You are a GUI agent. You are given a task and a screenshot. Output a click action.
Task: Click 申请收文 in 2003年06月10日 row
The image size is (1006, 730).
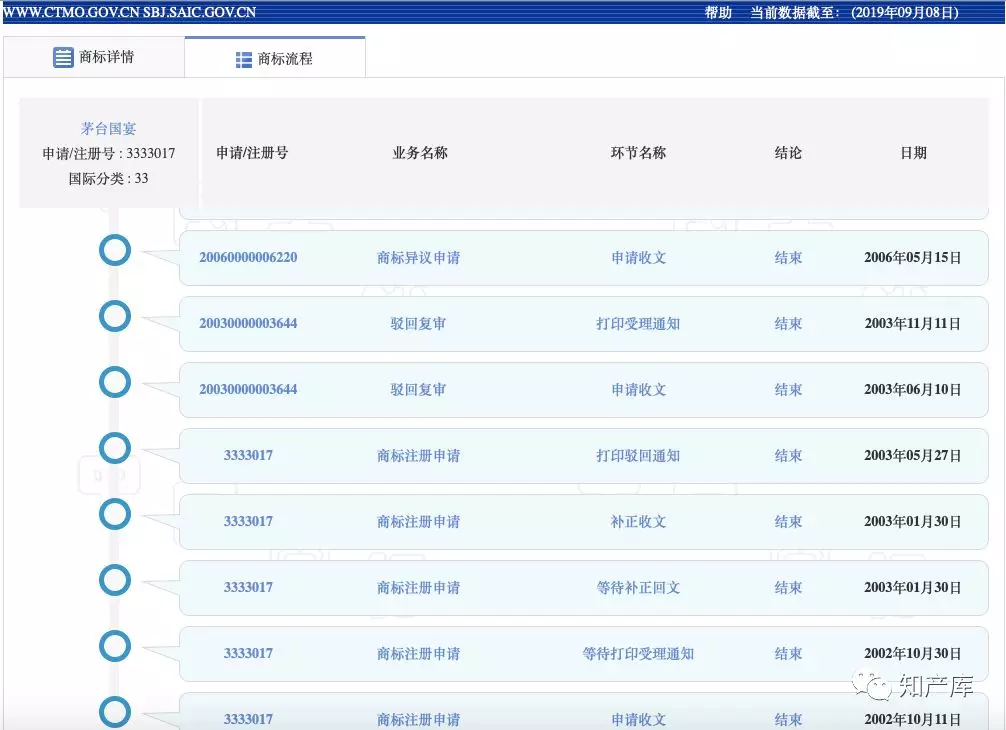[638, 390]
